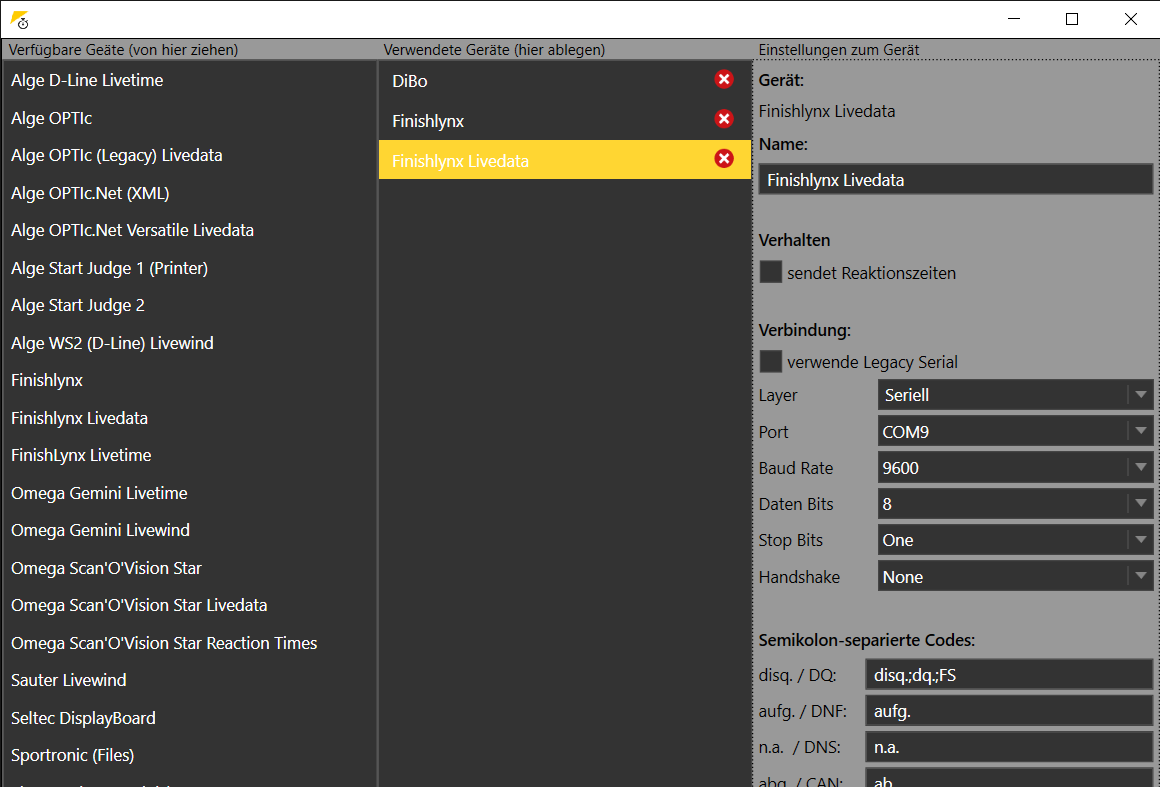
Task: Select Alge WS2 (D-Line) Livewind
Action: click(189, 342)
